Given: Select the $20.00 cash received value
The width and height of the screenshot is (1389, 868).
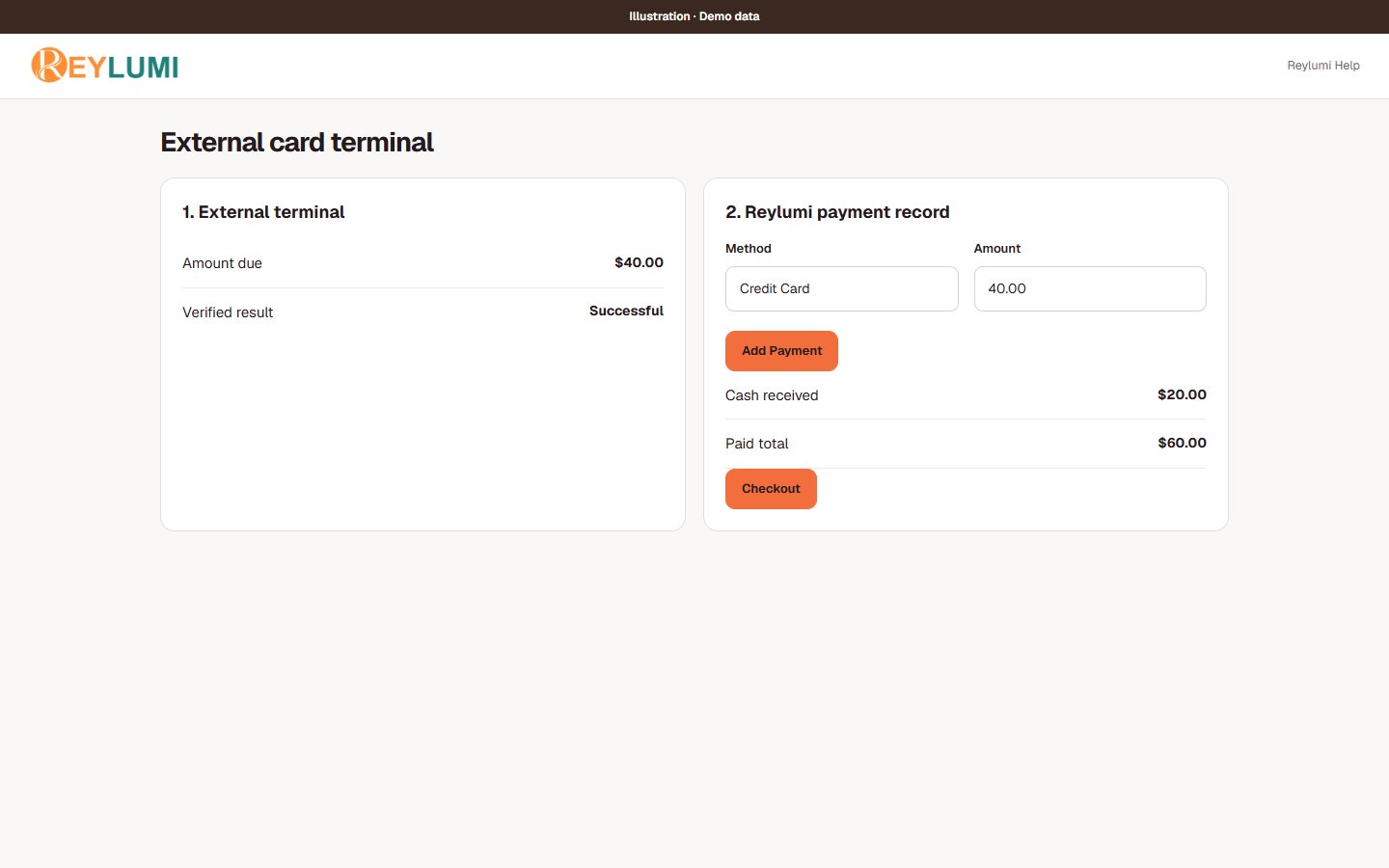Looking at the screenshot, I should pyautogui.click(x=1182, y=394).
